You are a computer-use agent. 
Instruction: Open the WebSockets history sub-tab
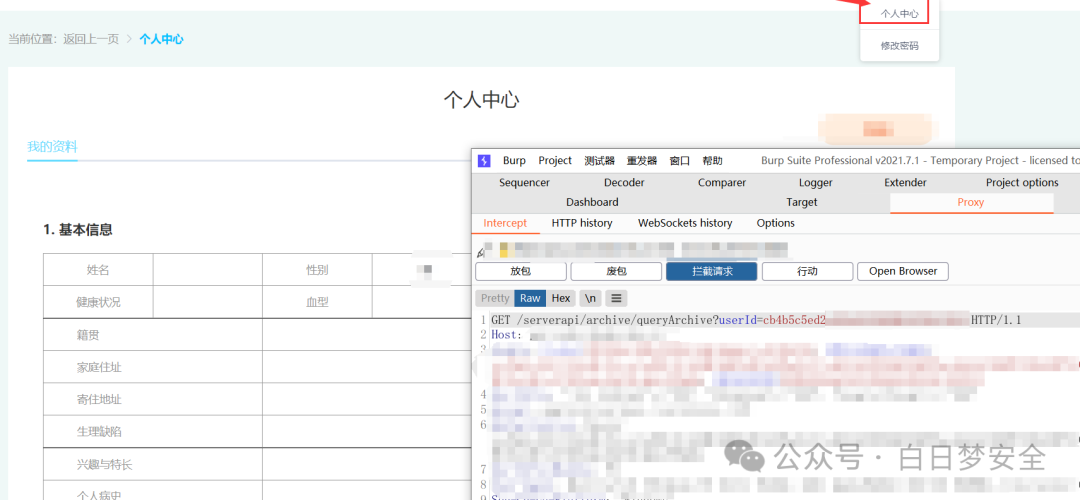[685, 223]
